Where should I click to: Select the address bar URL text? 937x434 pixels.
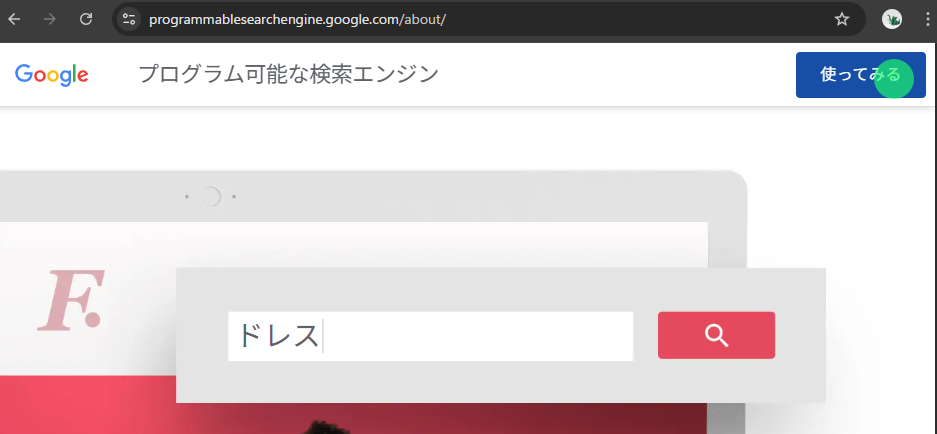coord(298,19)
